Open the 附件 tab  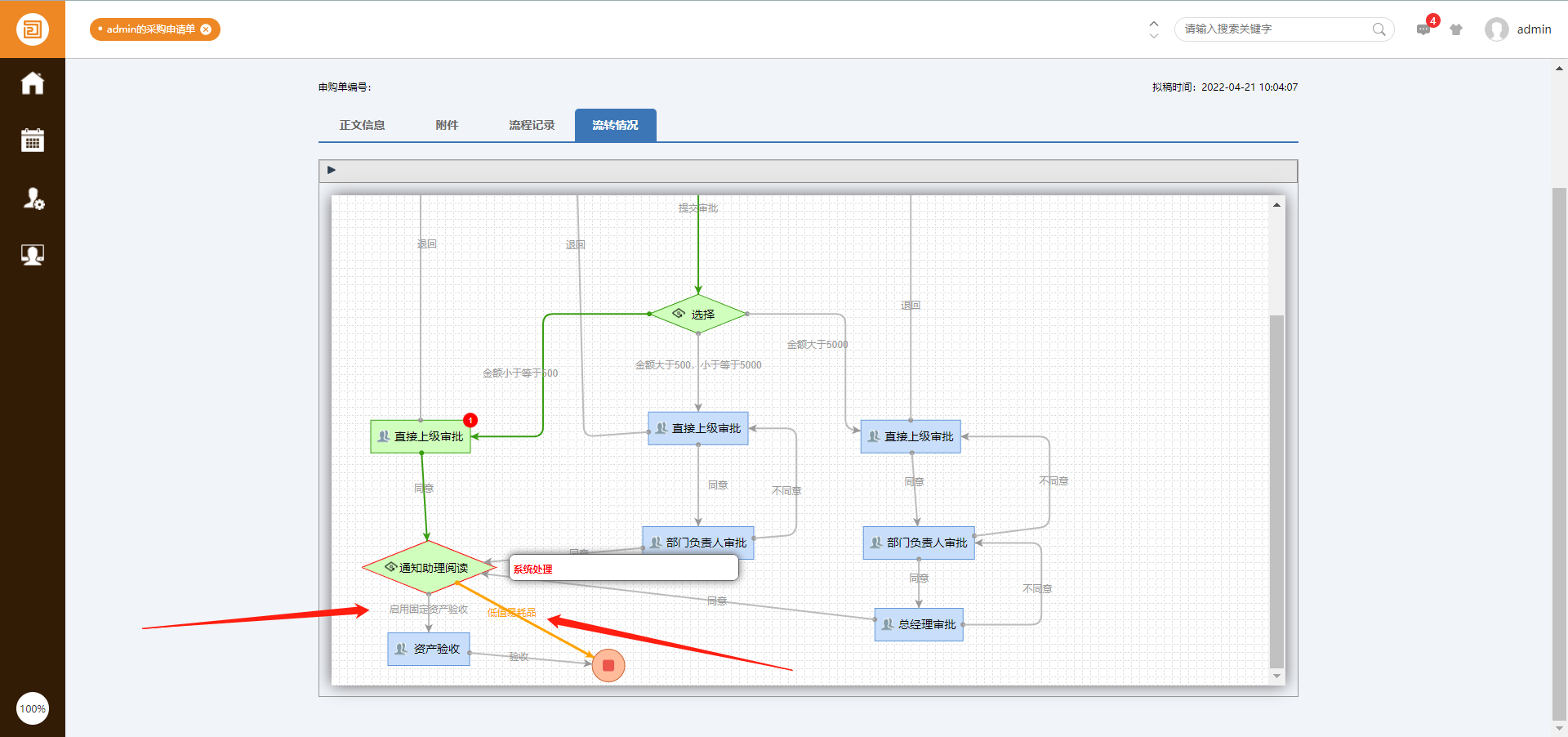pos(447,125)
